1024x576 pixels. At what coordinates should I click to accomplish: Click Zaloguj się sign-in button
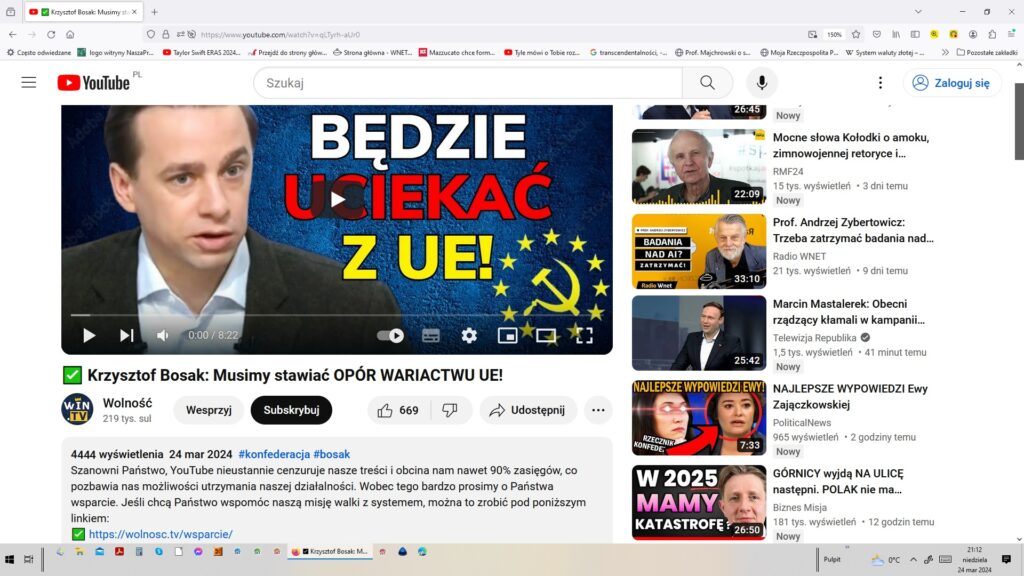click(952, 83)
